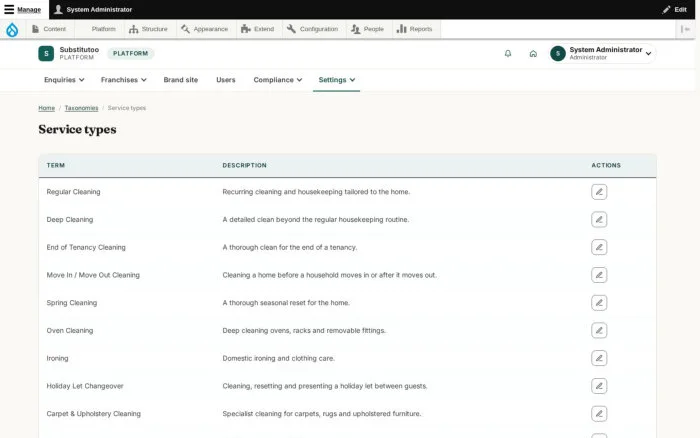The image size is (700, 438).
Task: Click the Drupal drop logo icon
Action: (x=12, y=29)
